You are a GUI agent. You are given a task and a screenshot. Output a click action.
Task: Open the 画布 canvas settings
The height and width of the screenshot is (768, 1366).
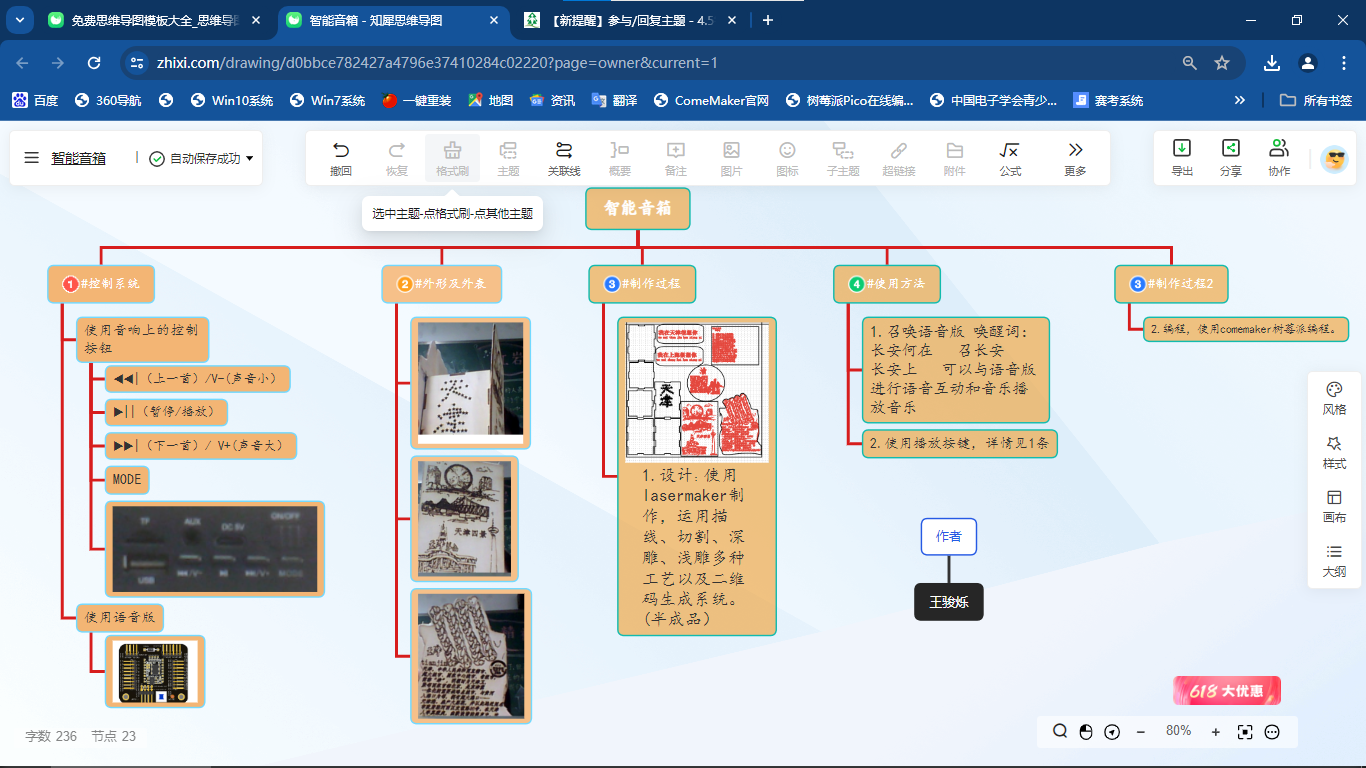click(1334, 506)
